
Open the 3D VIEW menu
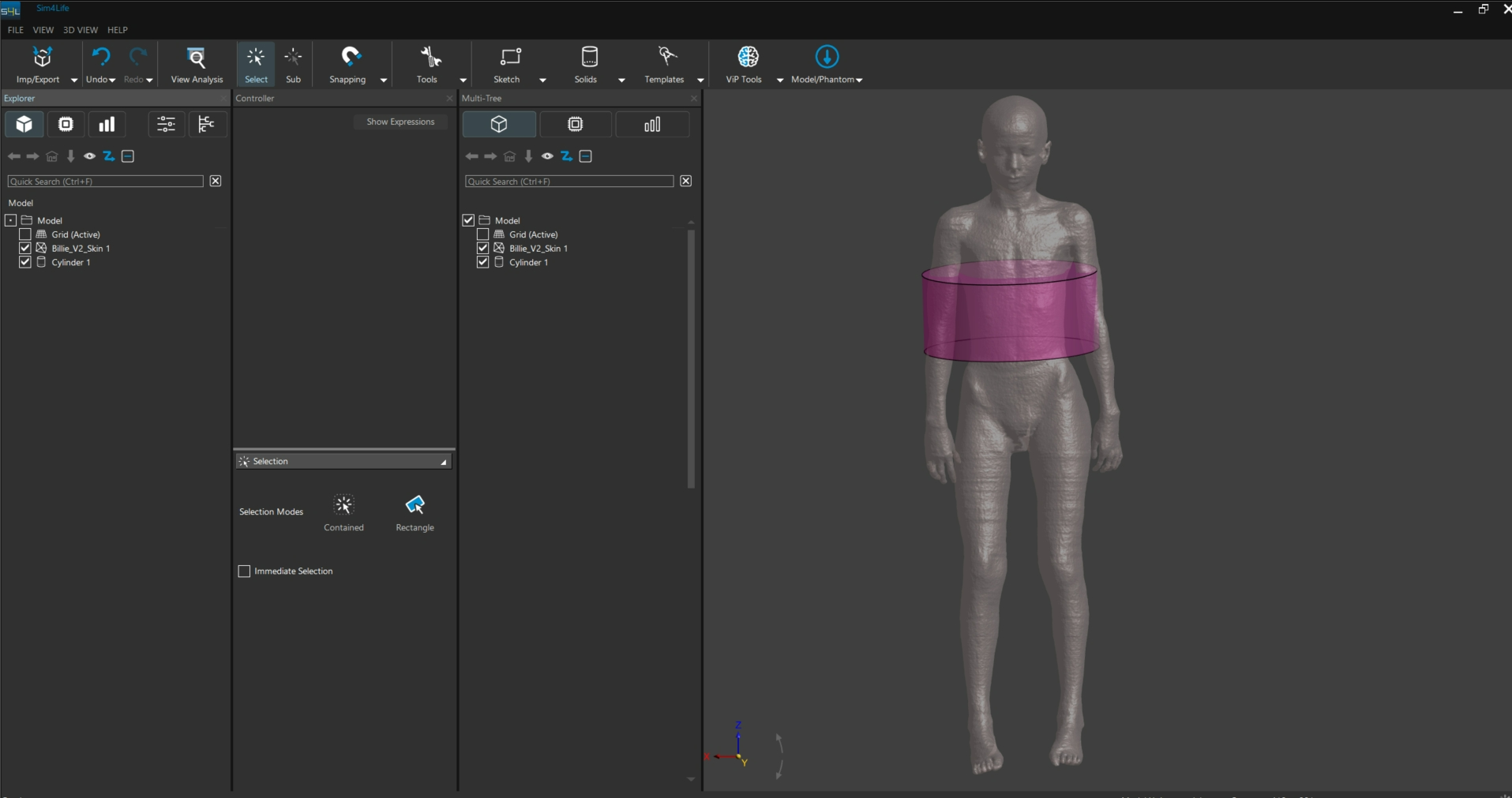tap(81, 30)
